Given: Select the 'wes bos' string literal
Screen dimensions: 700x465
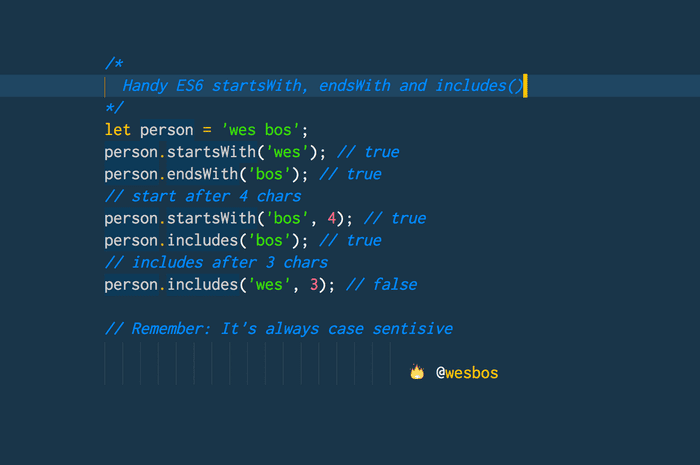Looking at the screenshot, I should 260,130.
